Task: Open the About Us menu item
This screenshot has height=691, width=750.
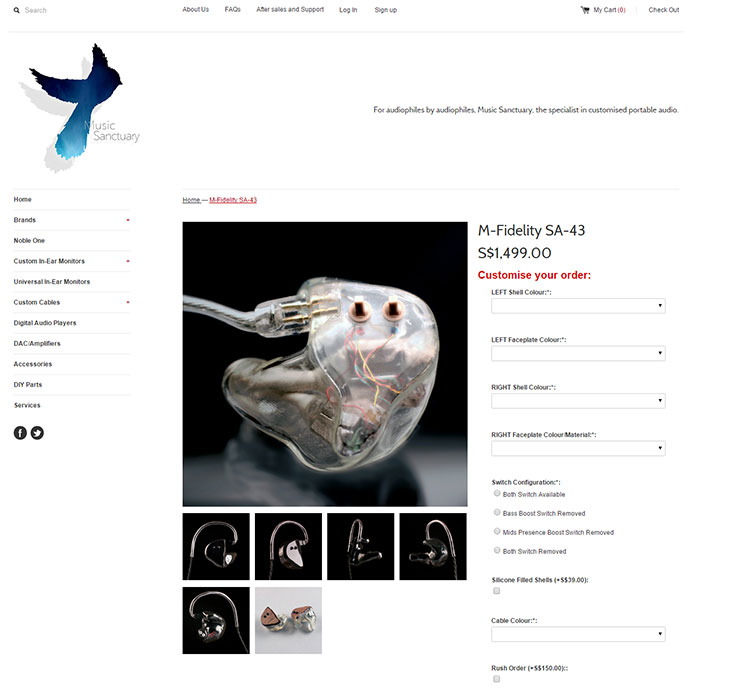Action: [196, 10]
